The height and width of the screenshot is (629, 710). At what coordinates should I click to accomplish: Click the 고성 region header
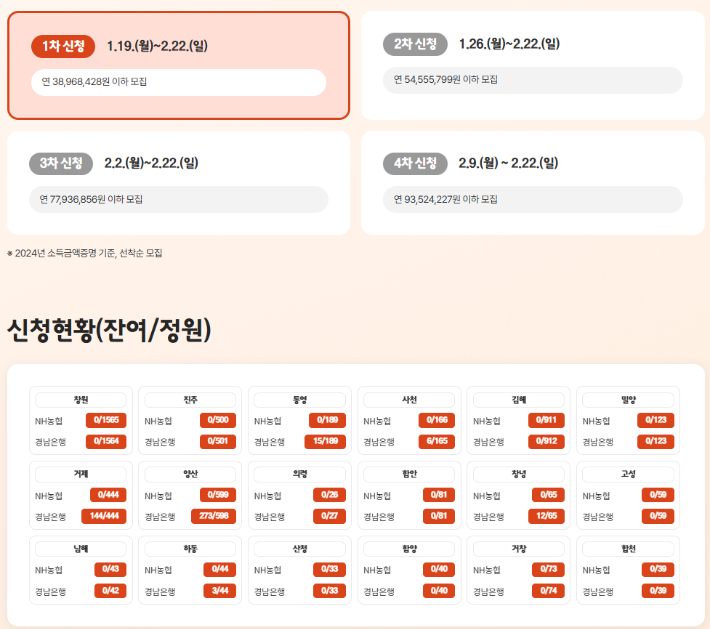coord(628,474)
